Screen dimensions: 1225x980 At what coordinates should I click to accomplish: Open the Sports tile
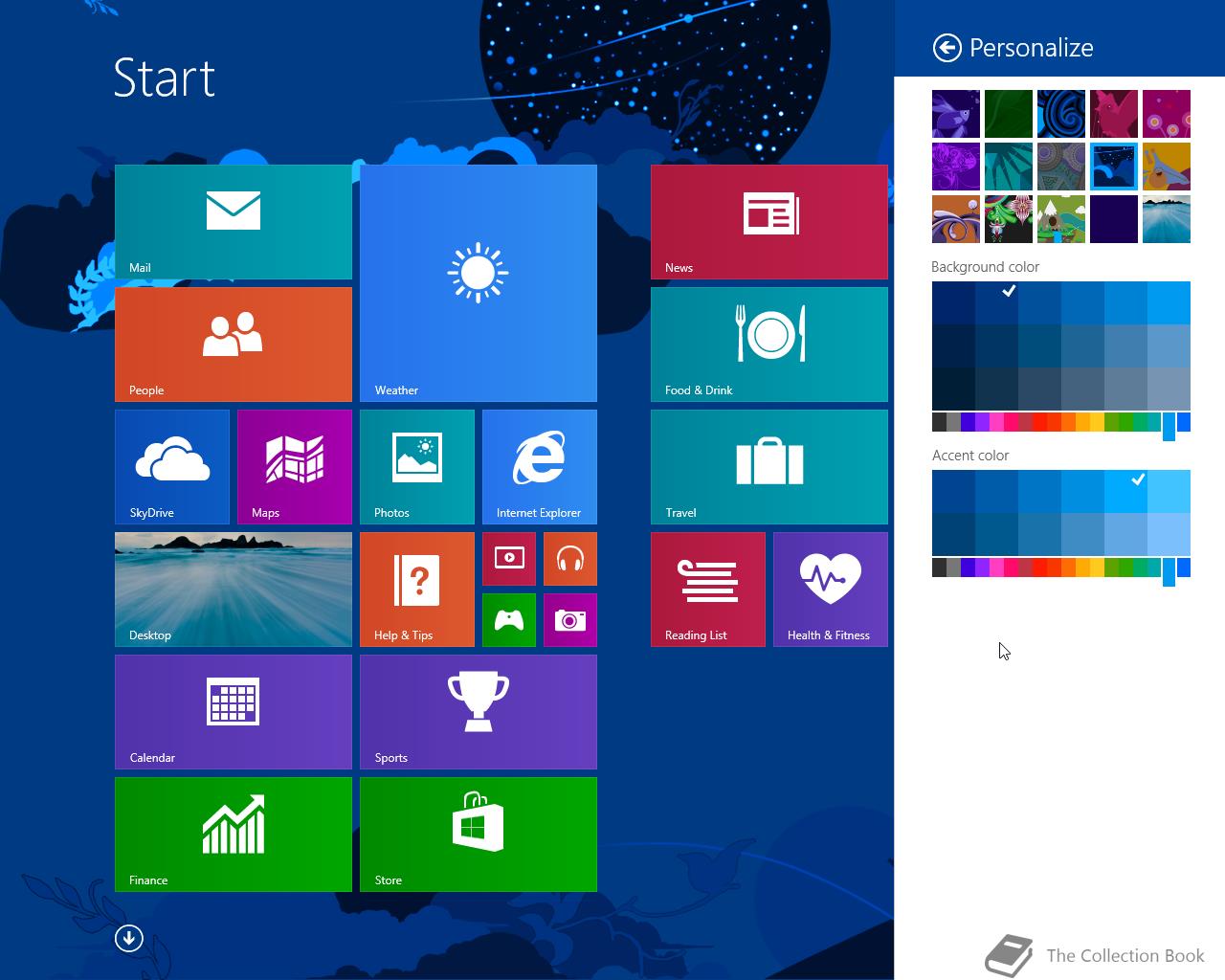click(479, 712)
